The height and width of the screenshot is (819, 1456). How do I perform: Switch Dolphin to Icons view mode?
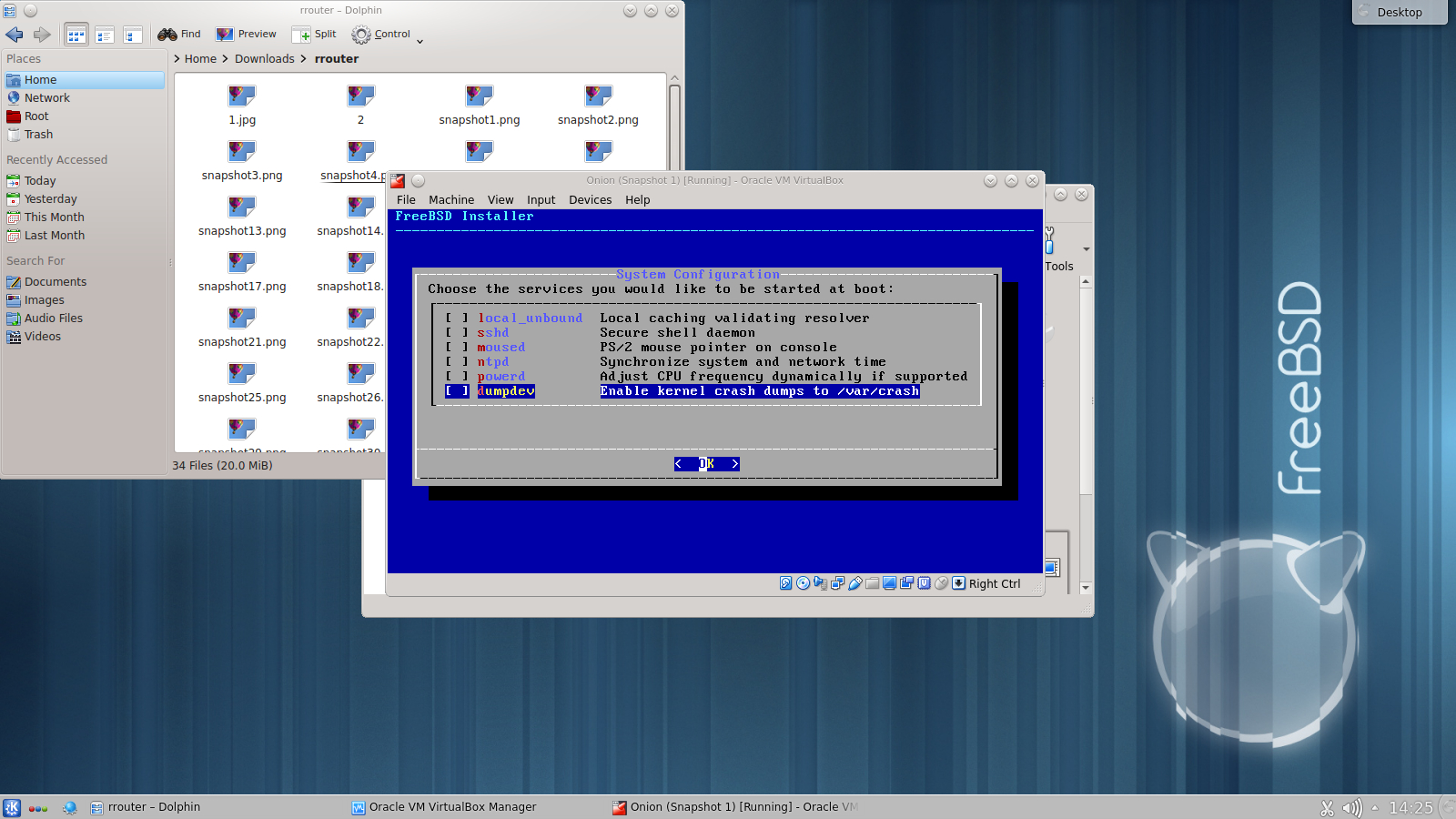(76, 35)
